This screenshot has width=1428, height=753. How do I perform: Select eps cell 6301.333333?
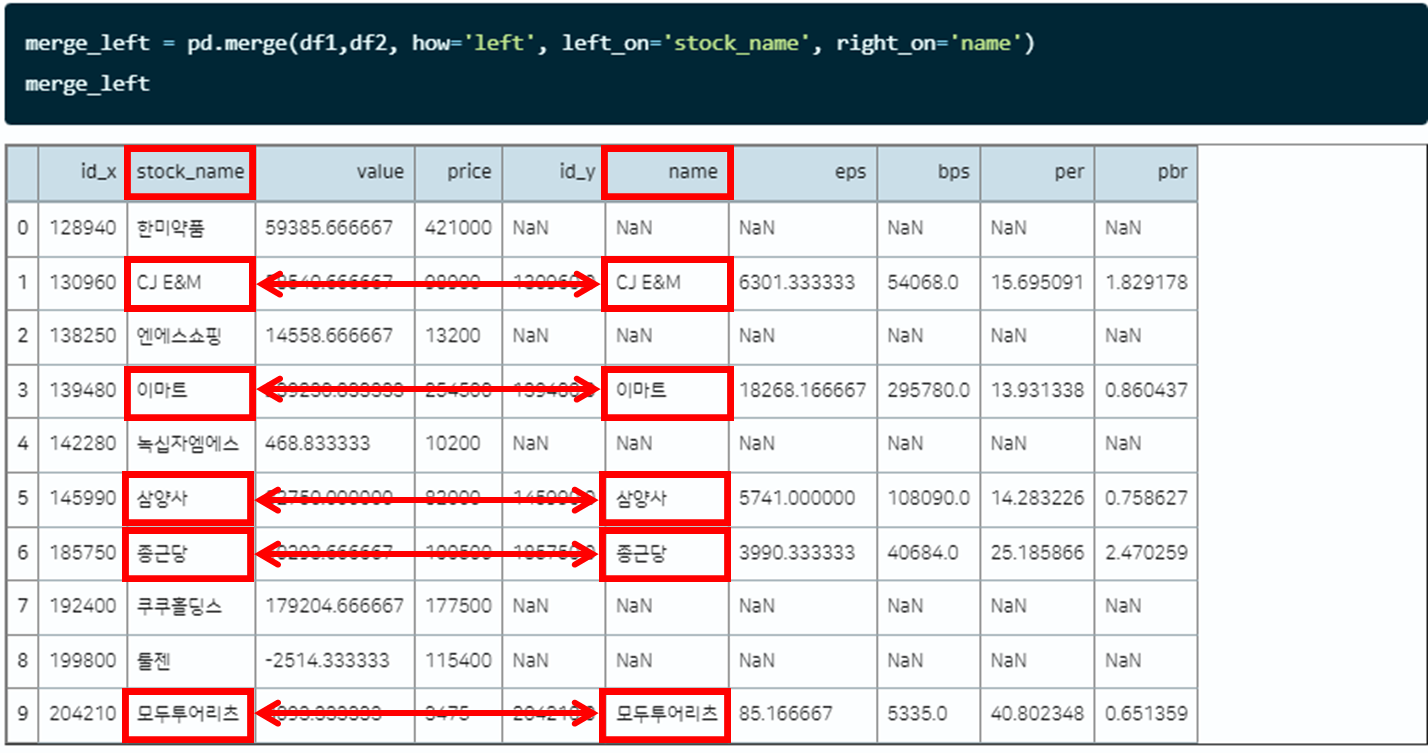pos(804,282)
